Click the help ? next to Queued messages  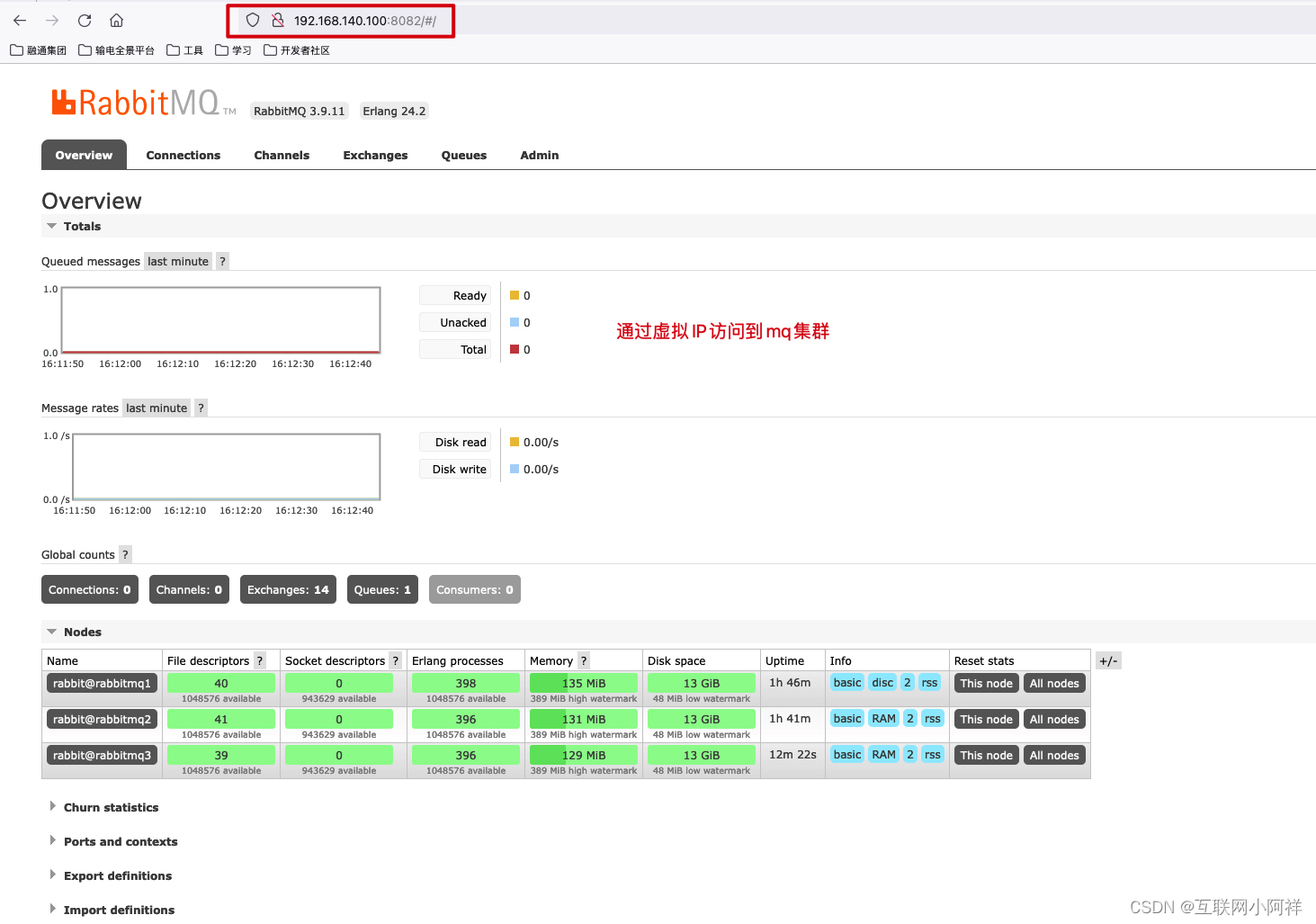222,261
